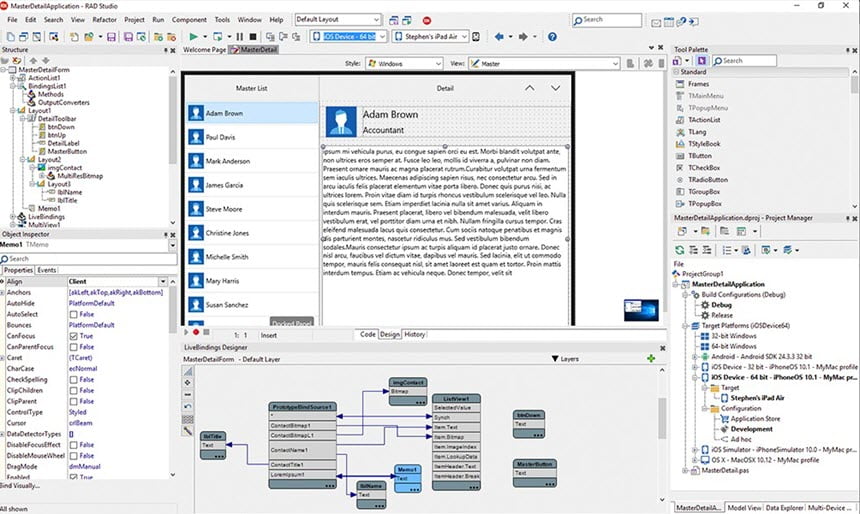Select Christine Jones in the Master List
Screen dimensions: 860x514
[x=252, y=233]
